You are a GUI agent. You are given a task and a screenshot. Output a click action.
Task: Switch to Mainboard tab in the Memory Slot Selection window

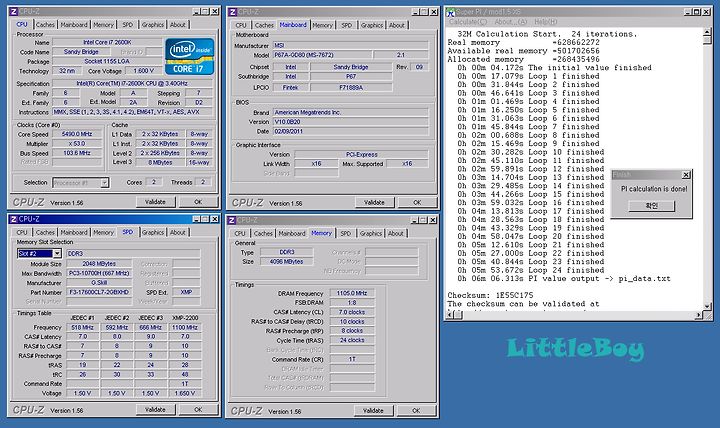[x=73, y=232]
